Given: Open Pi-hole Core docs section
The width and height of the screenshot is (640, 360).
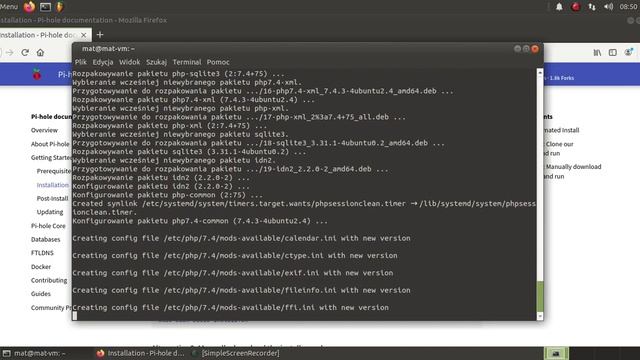Looking at the screenshot, I should 48,226.
